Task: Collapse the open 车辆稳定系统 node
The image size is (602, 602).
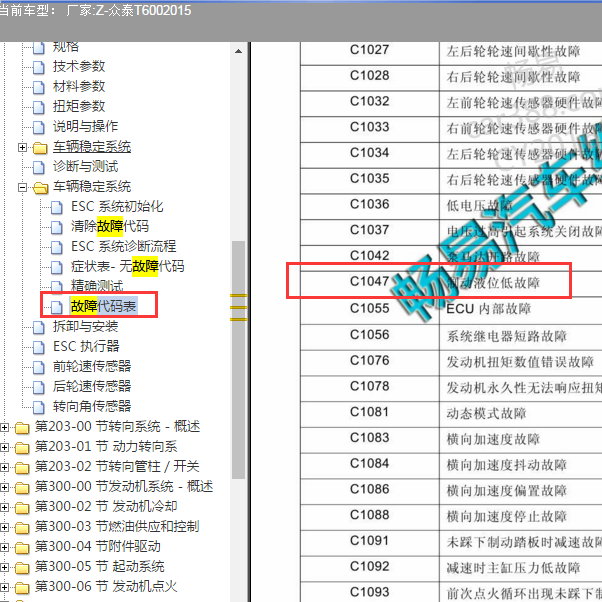Action: (x=22, y=187)
